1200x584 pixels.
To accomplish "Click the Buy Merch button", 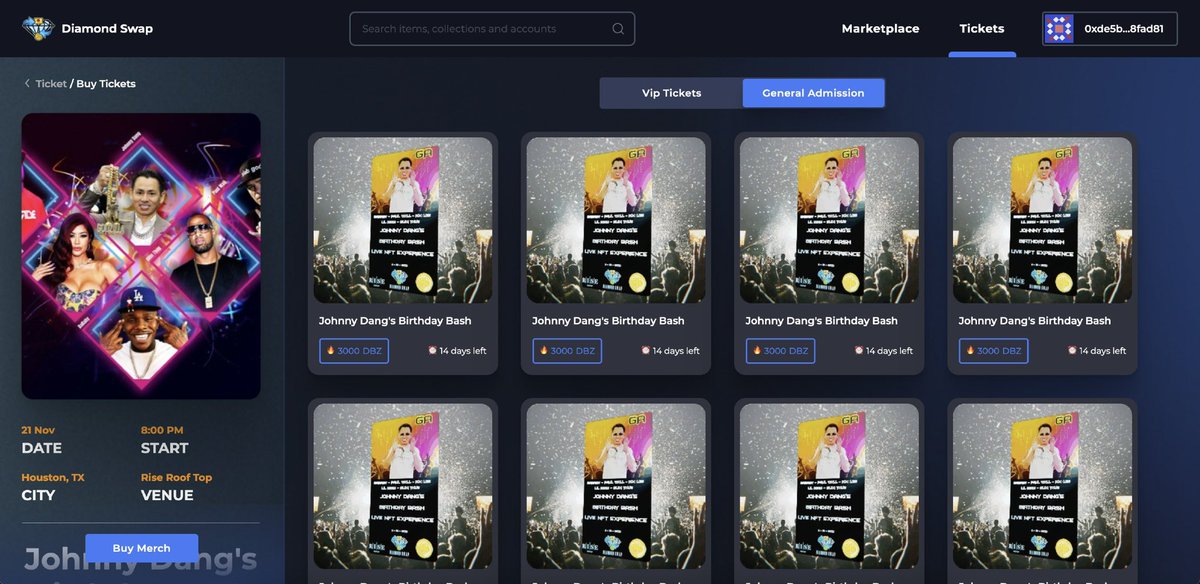I will point(141,548).
